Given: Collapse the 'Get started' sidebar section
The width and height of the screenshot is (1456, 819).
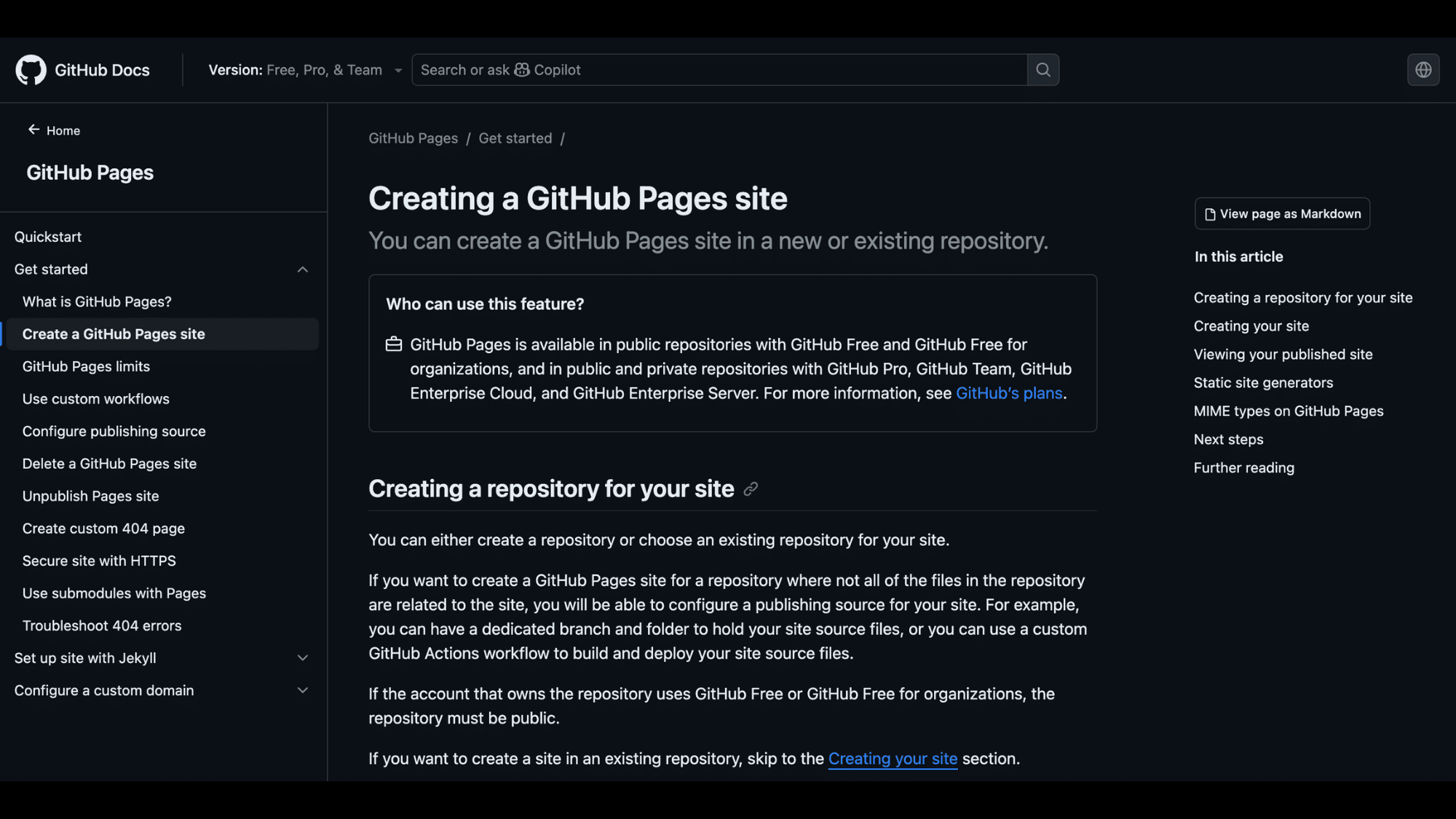Looking at the screenshot, I should click(303, 269).
